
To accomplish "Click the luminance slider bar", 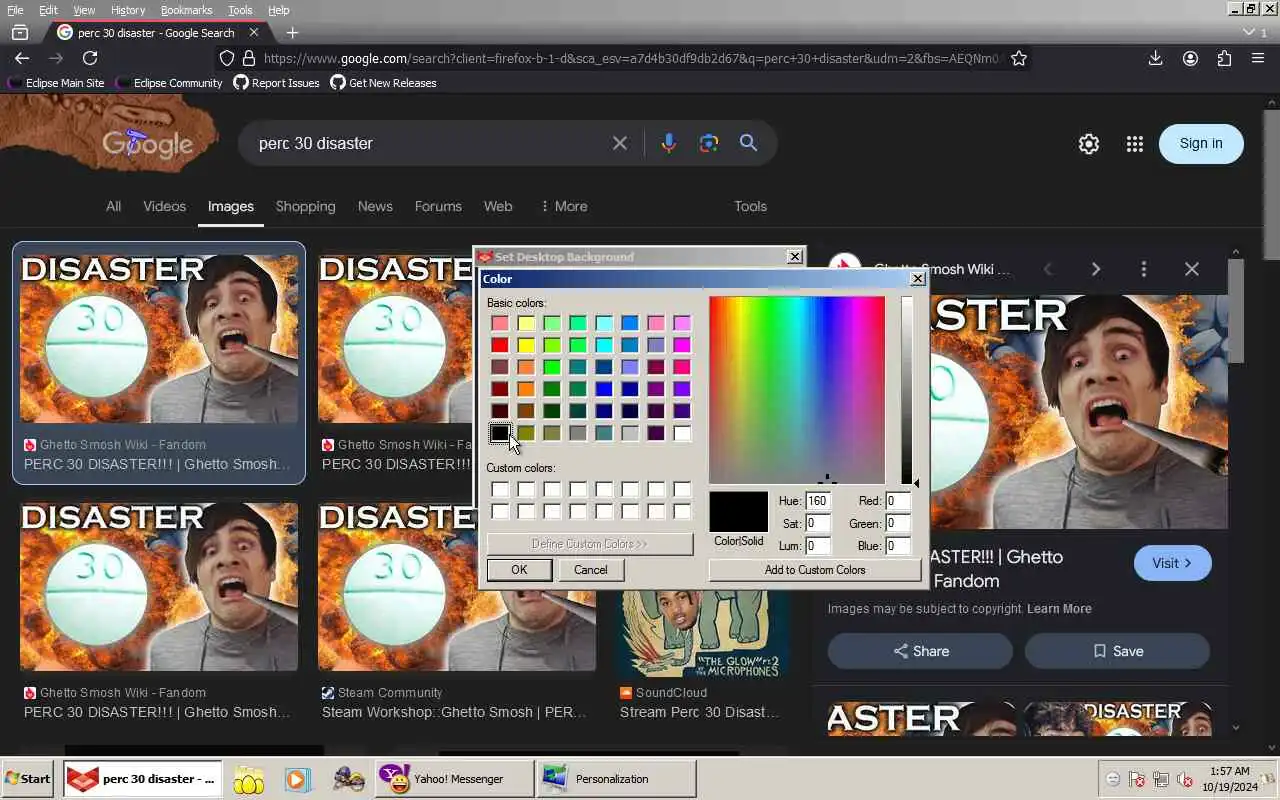I will [x=906, y=390].
